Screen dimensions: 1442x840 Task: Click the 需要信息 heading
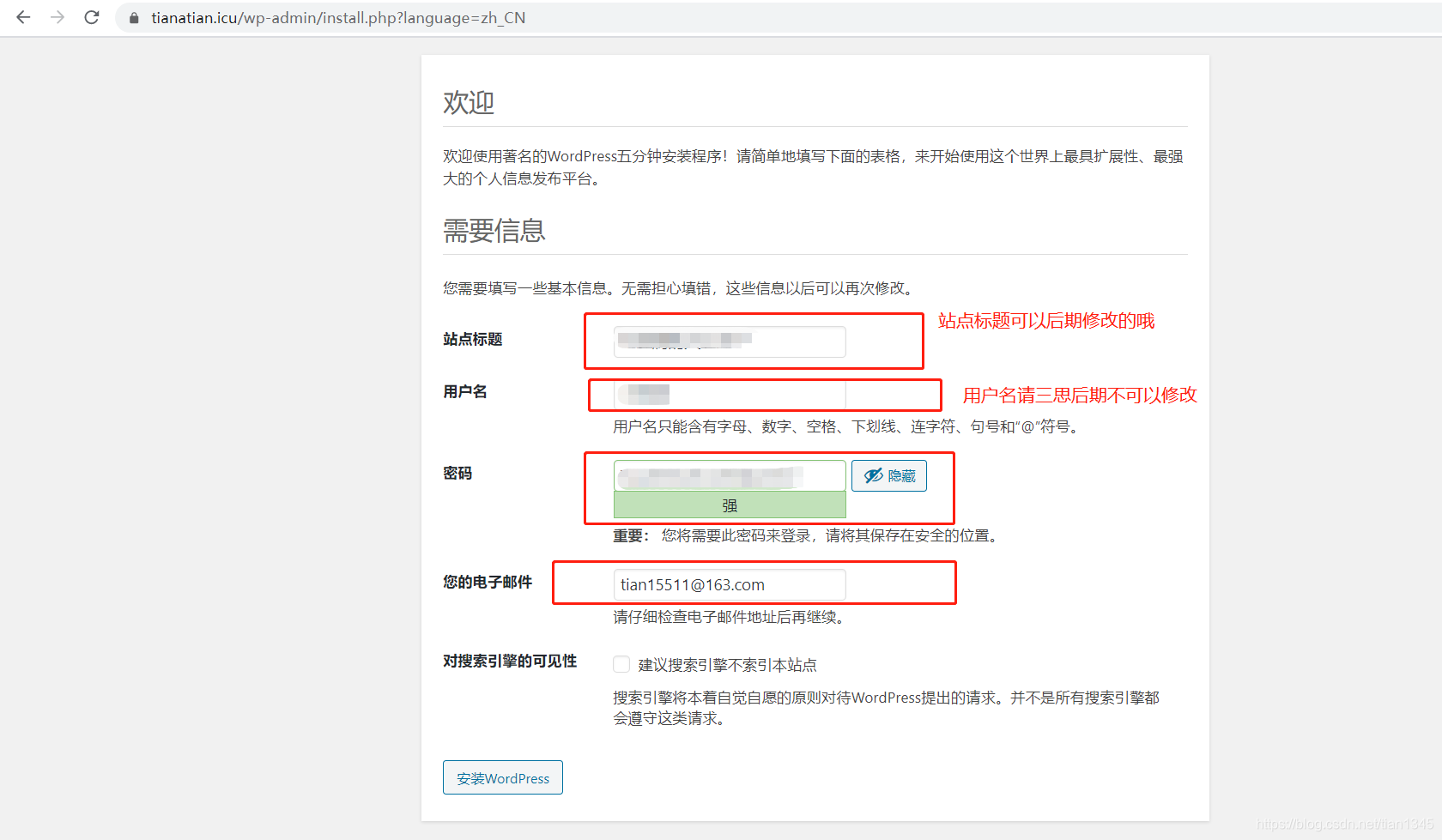[494, 230]
